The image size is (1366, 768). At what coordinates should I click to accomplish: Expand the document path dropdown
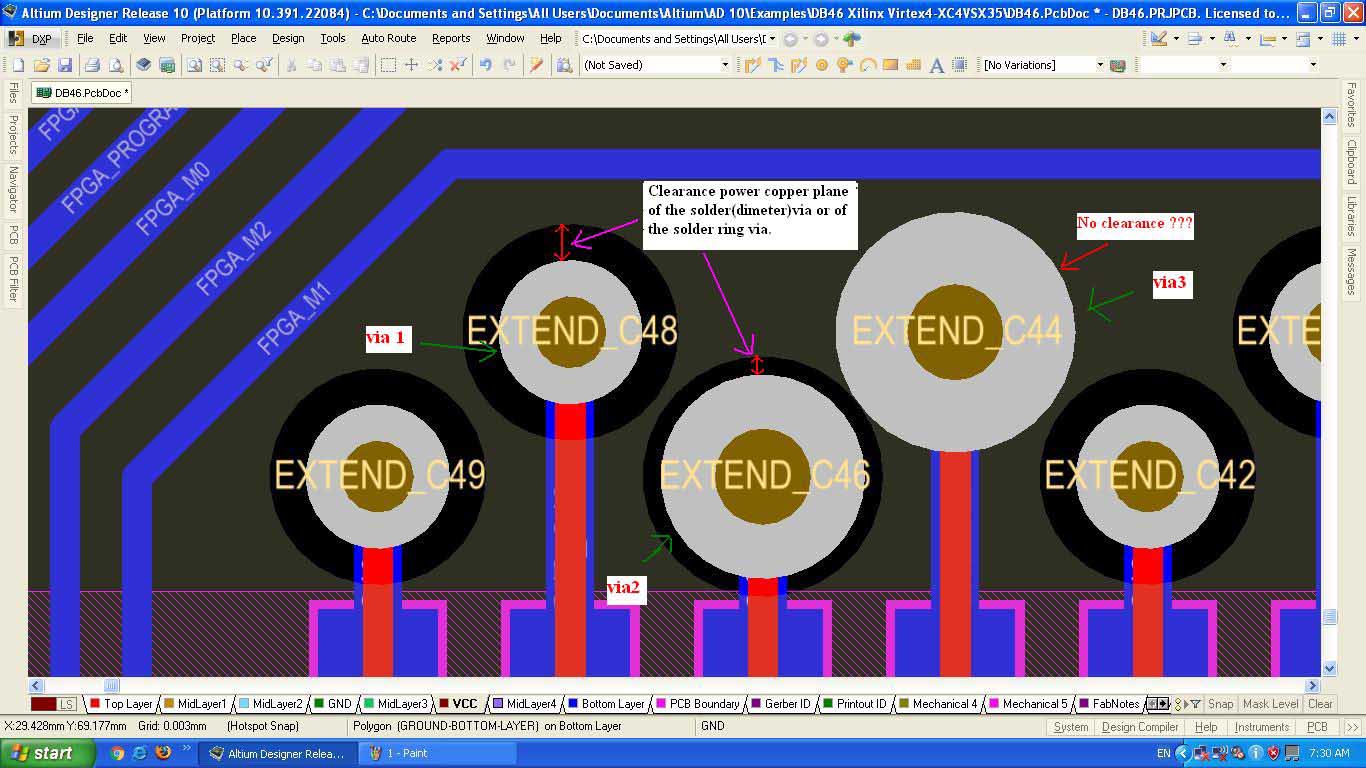pyautogui.click(x=773, y=39)
